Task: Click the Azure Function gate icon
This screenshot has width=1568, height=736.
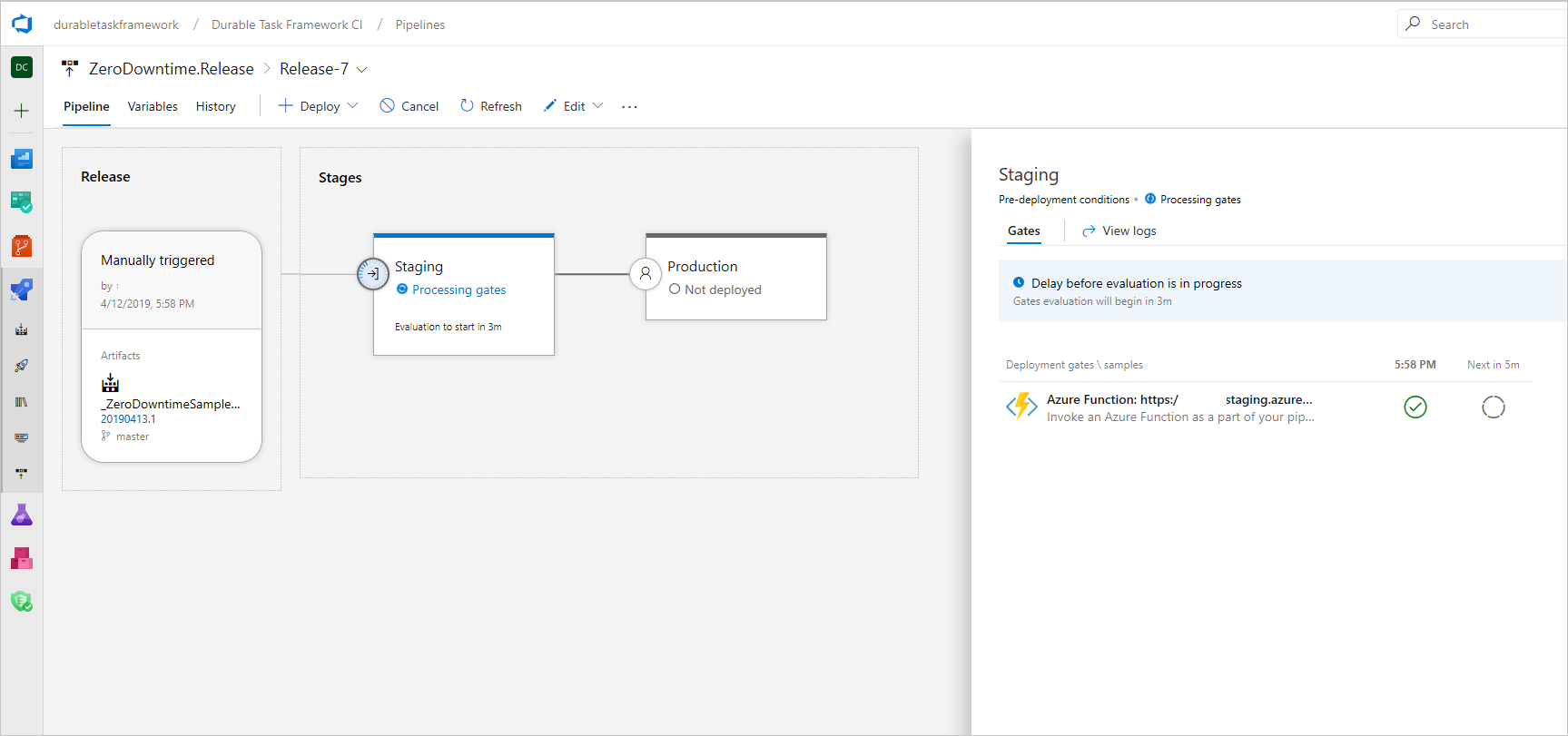Action: (x=1021, y=406)
